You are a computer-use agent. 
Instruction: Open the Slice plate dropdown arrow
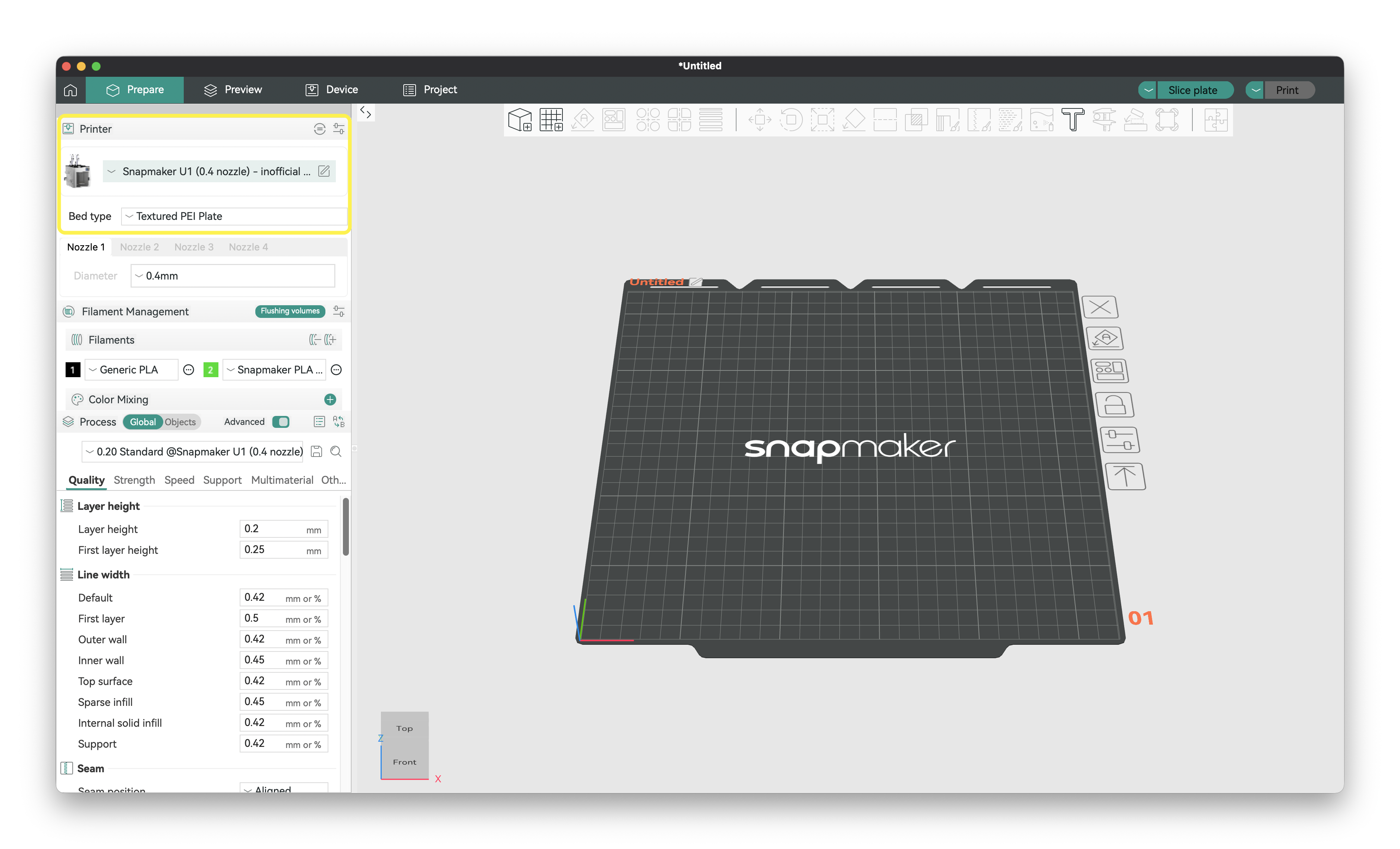coord(1148,90)
